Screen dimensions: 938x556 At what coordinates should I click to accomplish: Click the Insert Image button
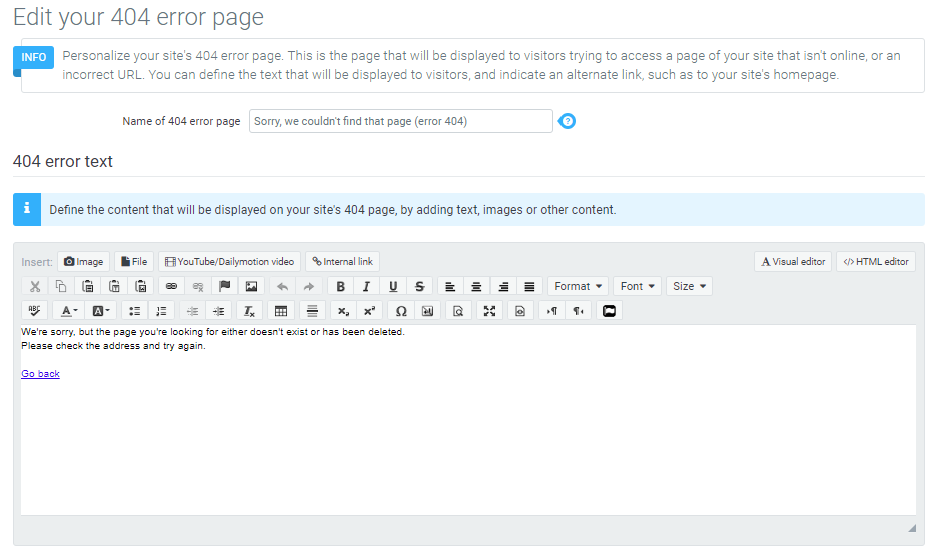(x=83, y=262)
